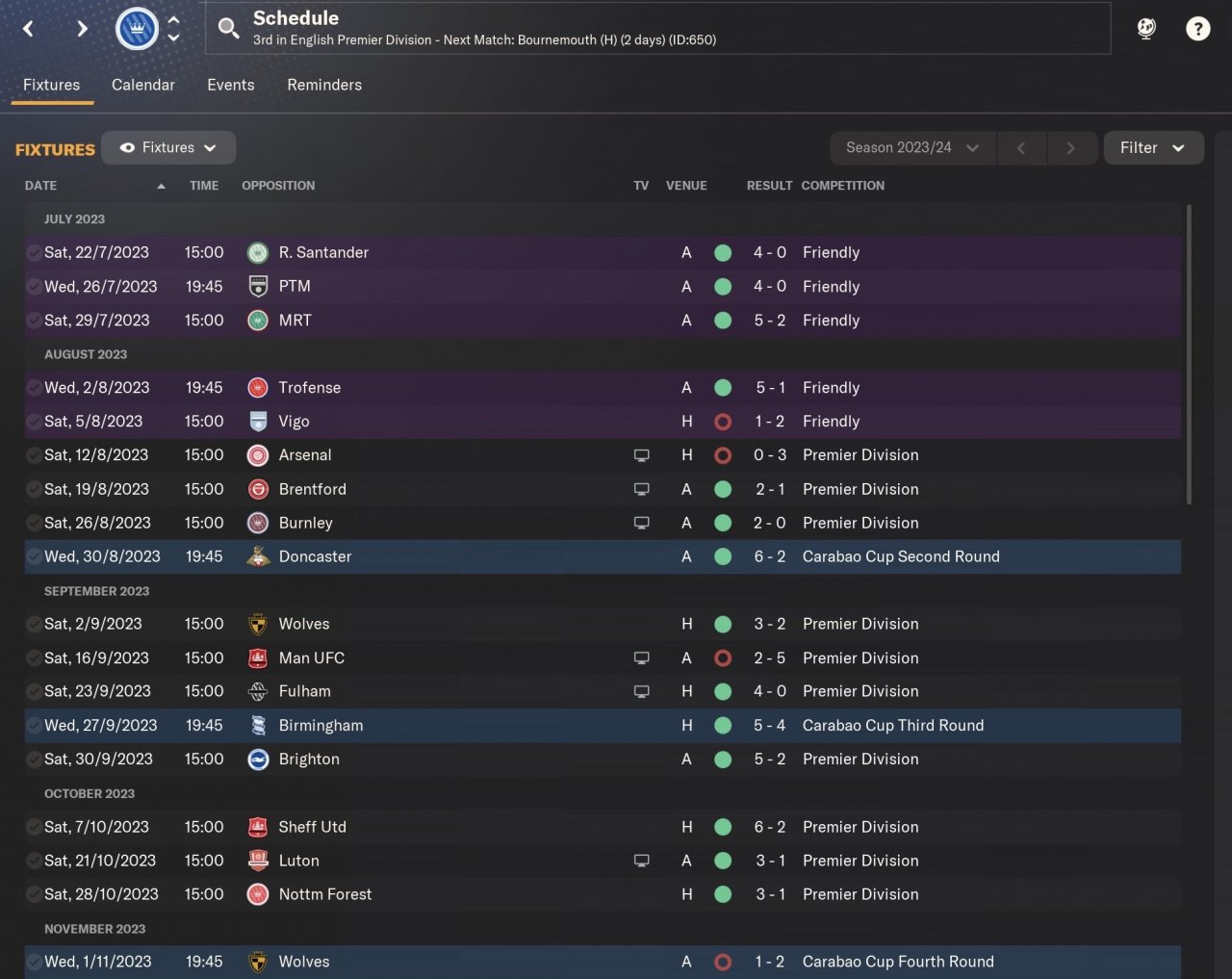
Task: Click the TV icon on Brentford fixture
Action: 642,489
